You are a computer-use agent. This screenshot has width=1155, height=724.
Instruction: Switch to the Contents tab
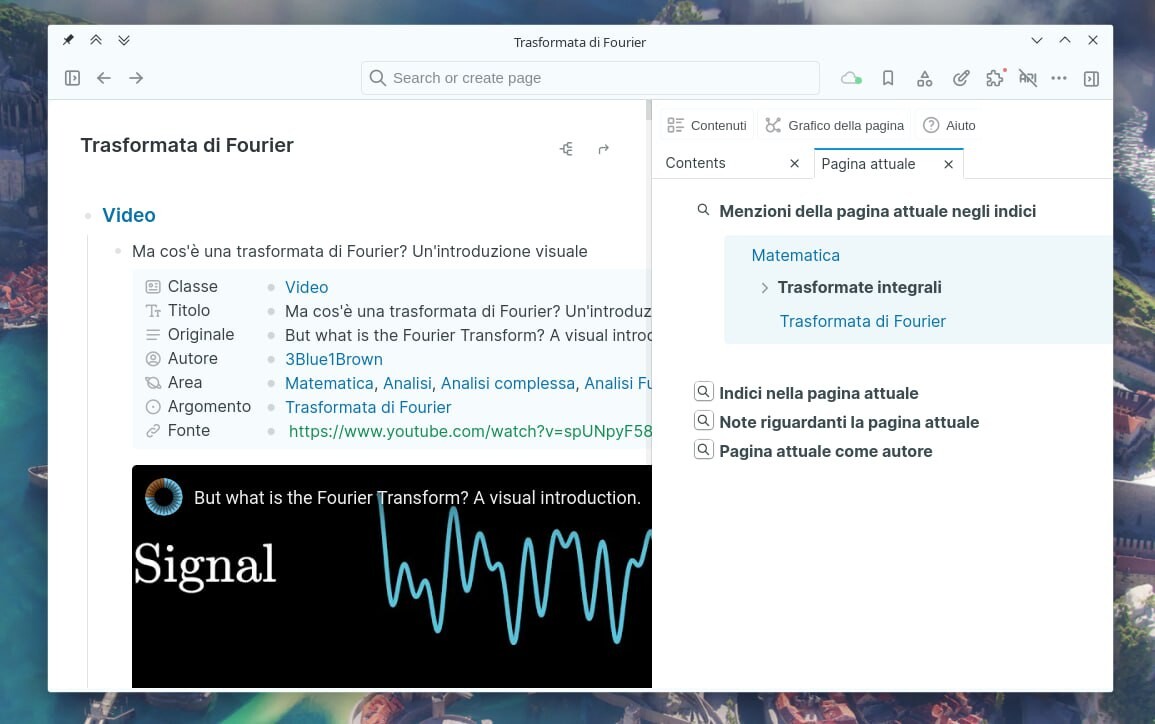pyautogui.click(x=695, y=163)
